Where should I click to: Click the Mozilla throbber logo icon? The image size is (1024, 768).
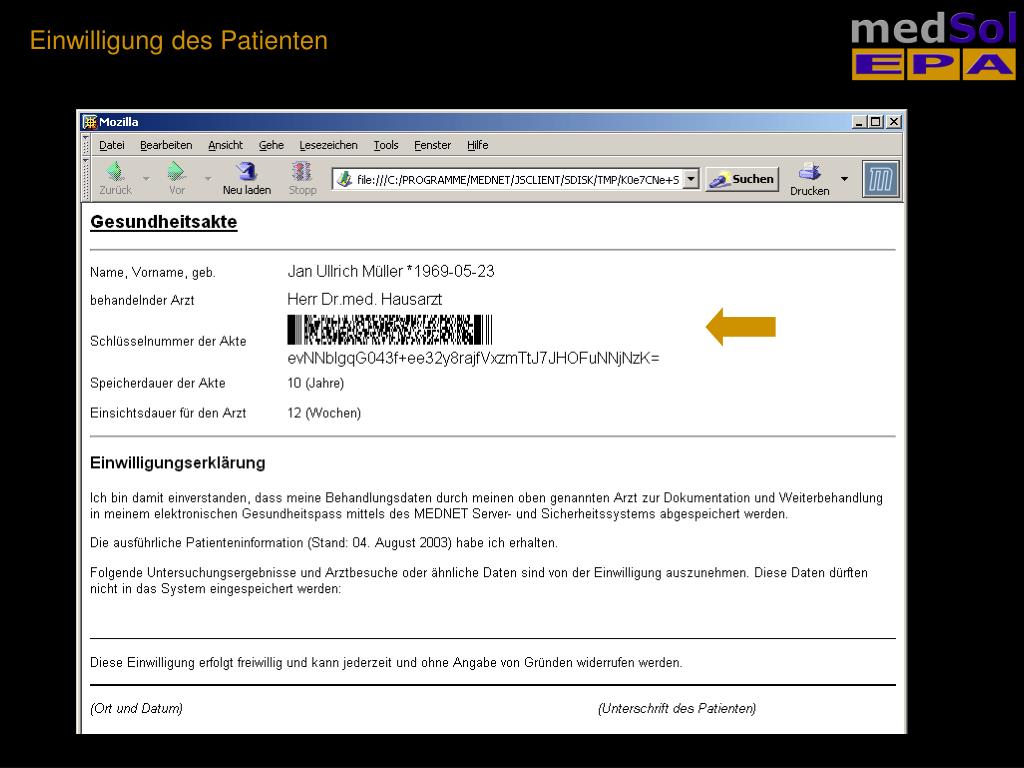pos(880,179)
